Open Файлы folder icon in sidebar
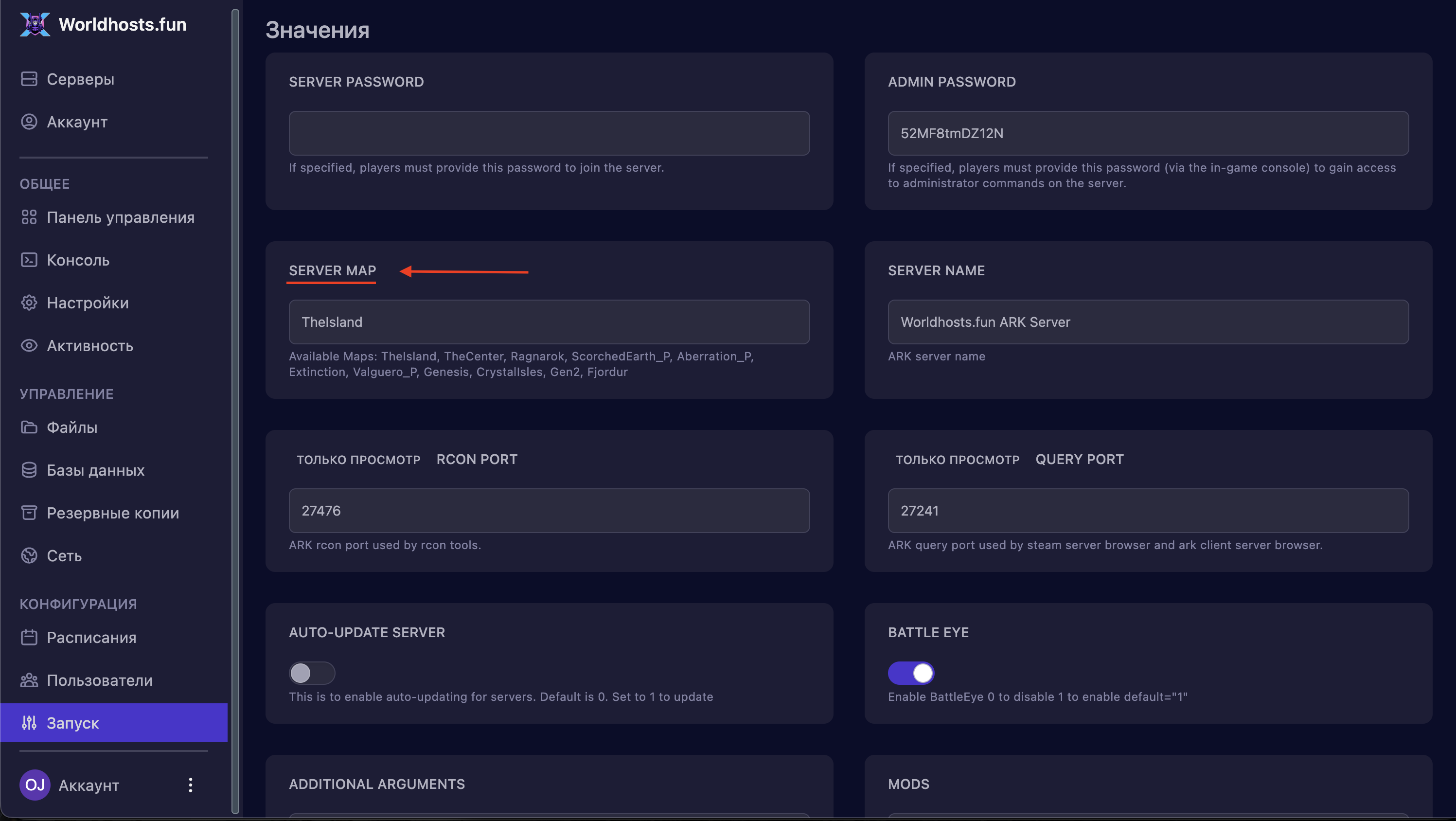 [29, 428]
